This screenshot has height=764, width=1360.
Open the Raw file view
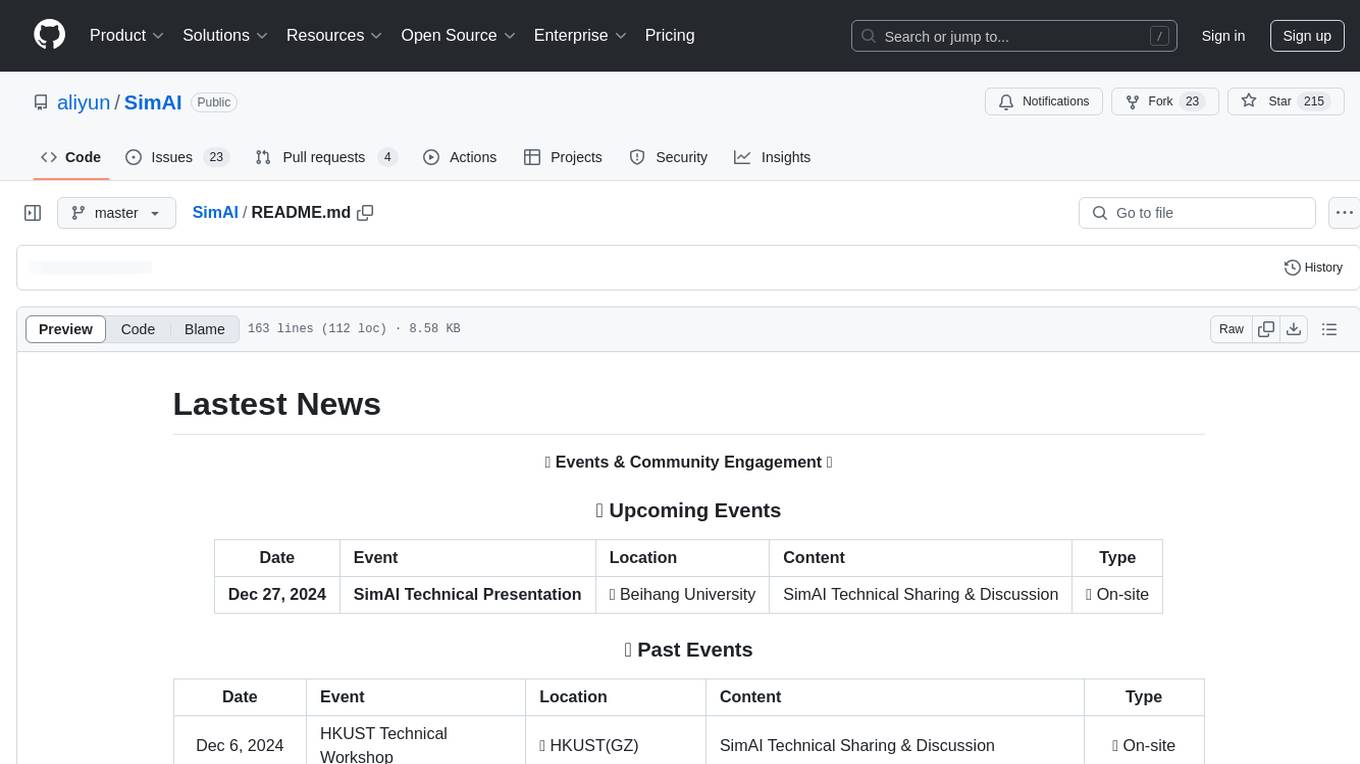[1231, 329]
